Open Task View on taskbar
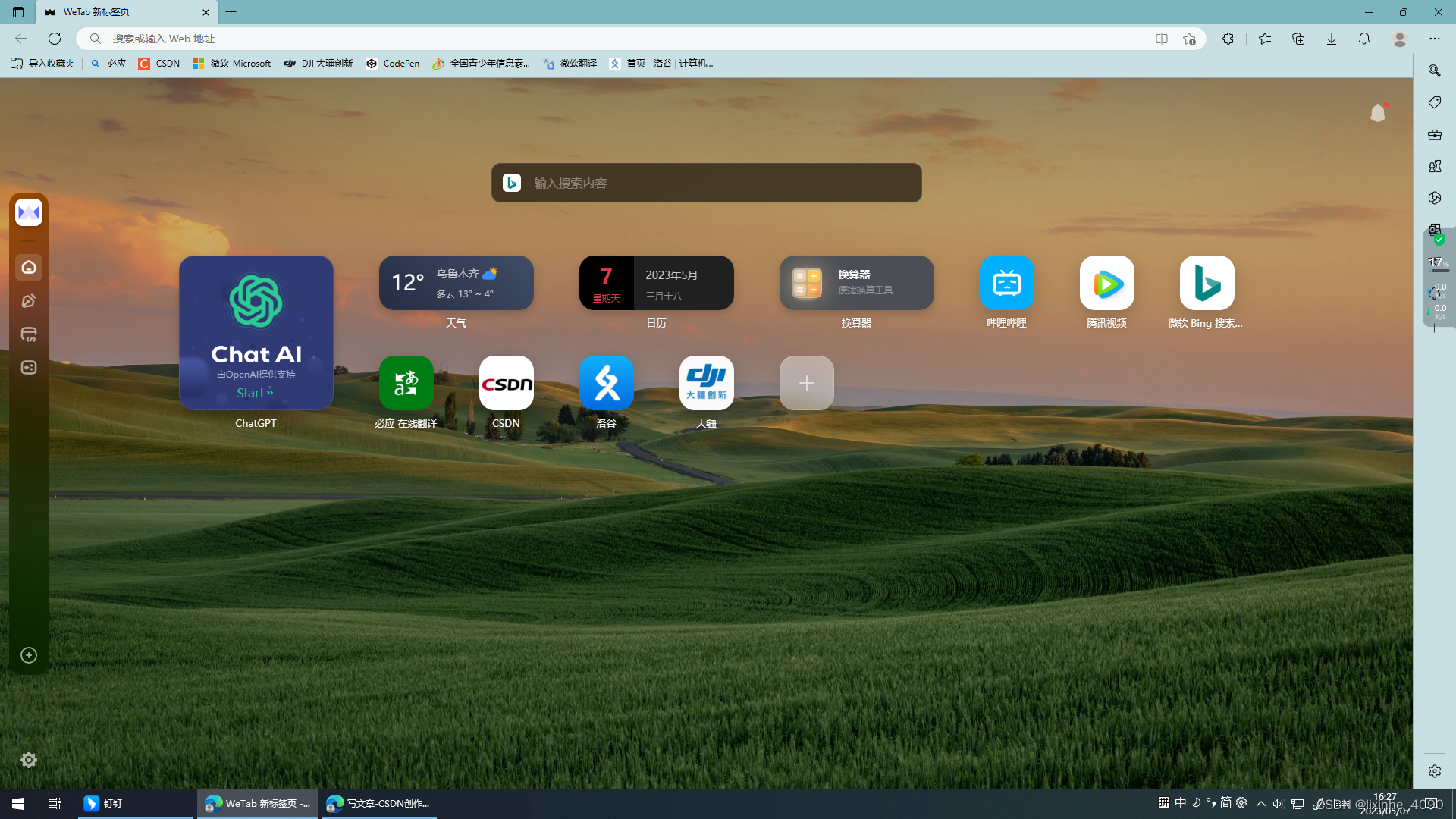The height and width of the screenshot is (819, 1456). (x=55, y=803)
